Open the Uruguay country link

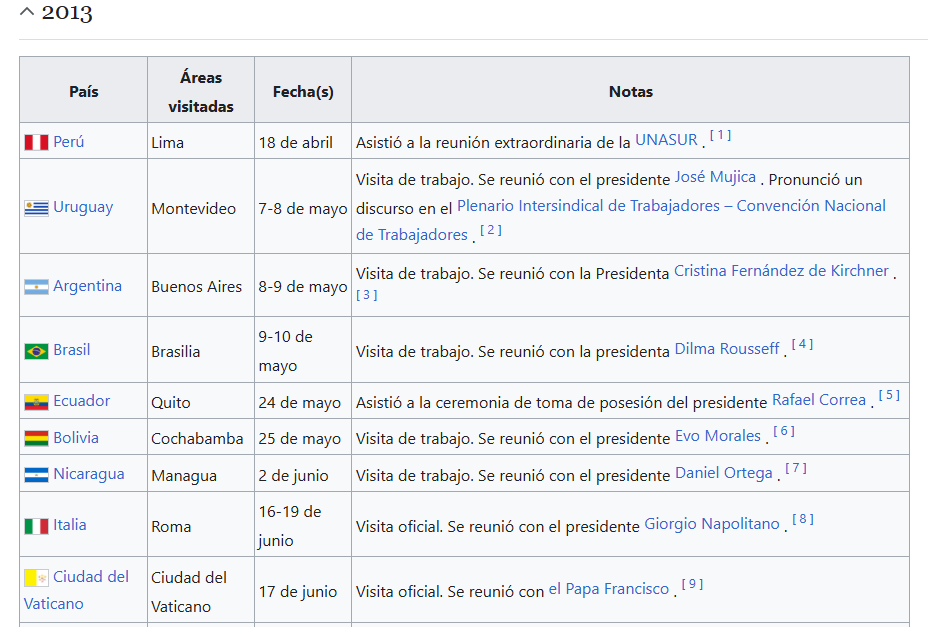pos(83,207)
